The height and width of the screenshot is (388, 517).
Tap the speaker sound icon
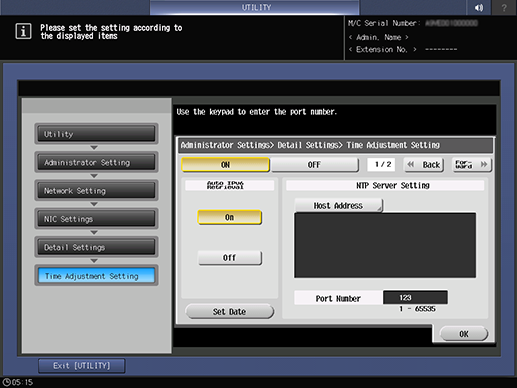click(479, 7)
